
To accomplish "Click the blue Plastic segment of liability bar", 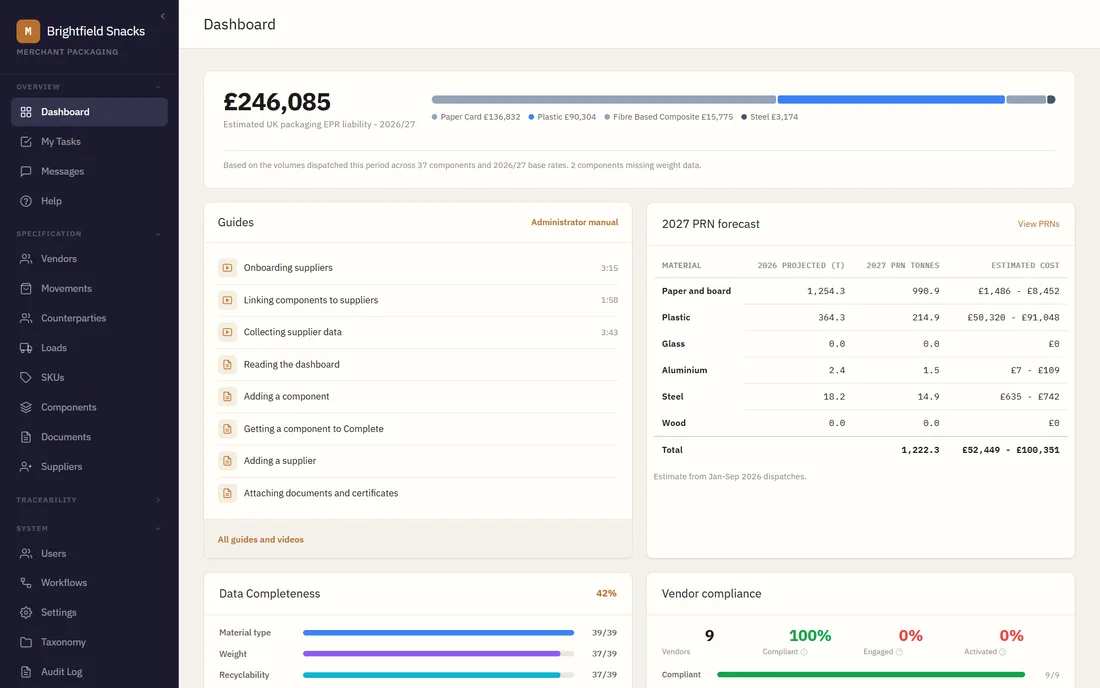I will (x=891, y=100).
